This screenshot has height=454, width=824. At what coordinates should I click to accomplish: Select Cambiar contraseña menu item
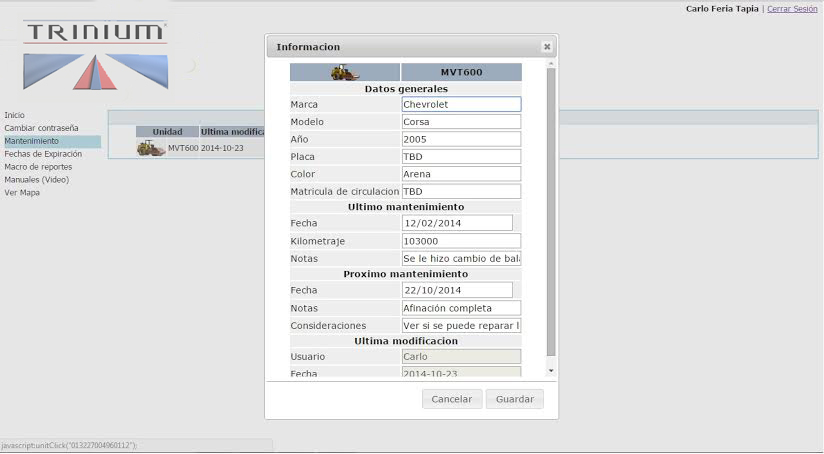(41, 128)
